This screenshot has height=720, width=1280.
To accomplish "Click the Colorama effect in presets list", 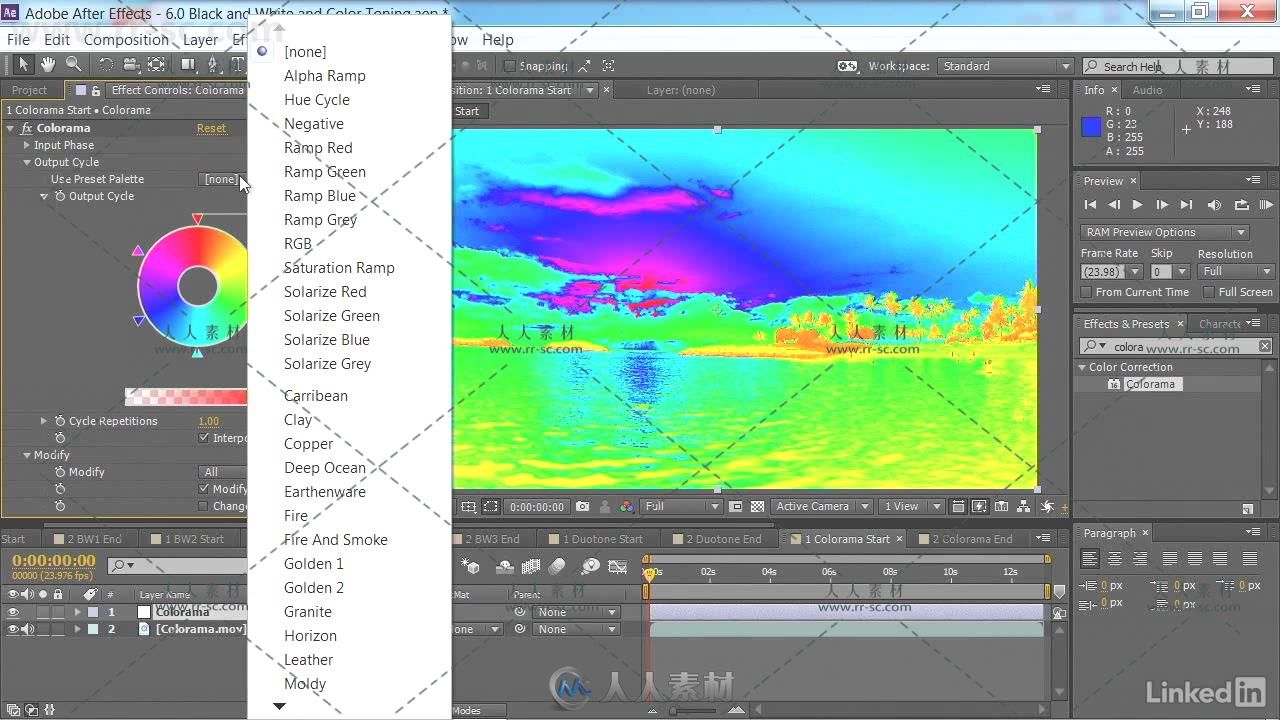I will click(x=1150, y=384).
